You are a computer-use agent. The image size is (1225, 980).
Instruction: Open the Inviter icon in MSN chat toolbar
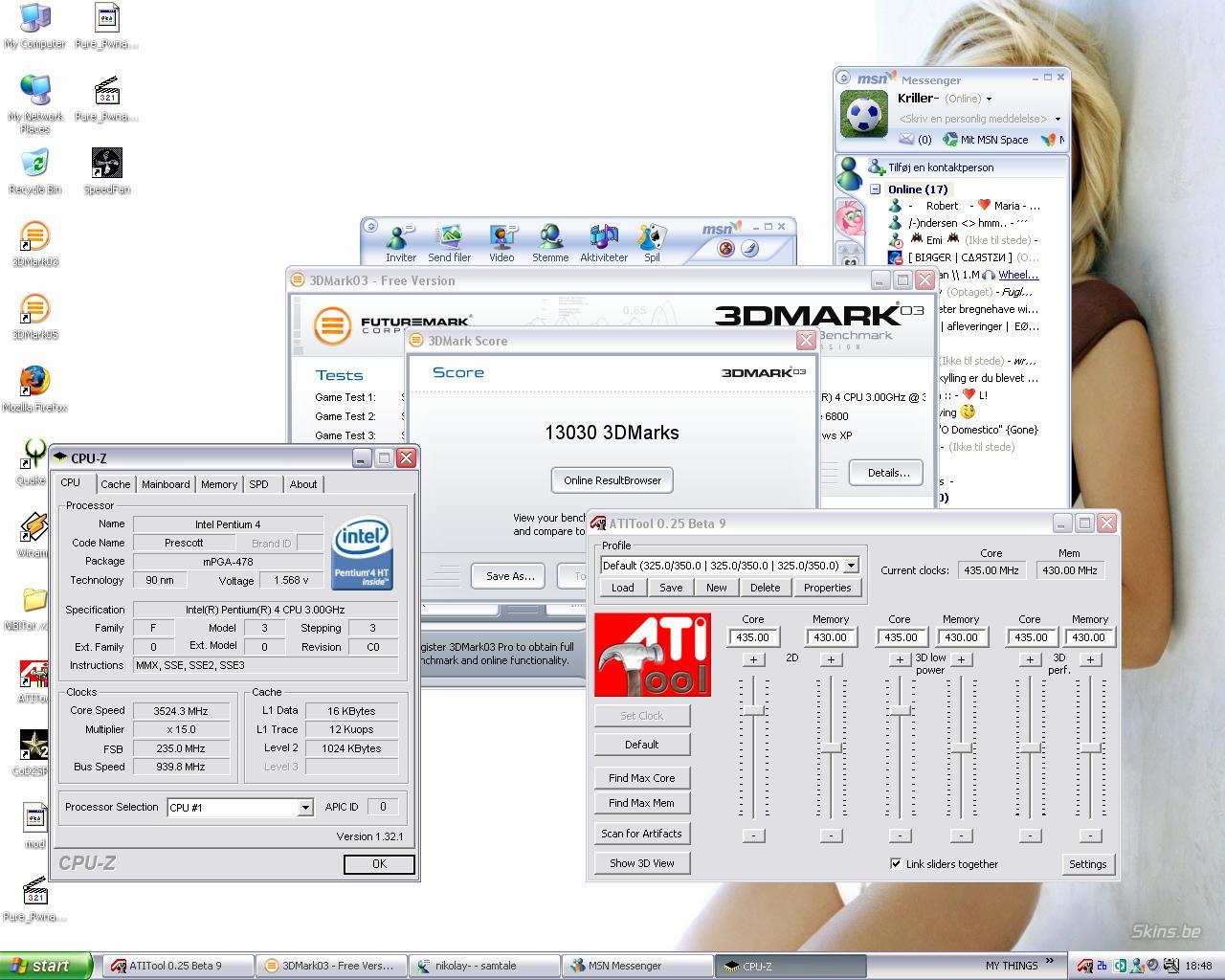pyautogui.click(x=400, y=237)
